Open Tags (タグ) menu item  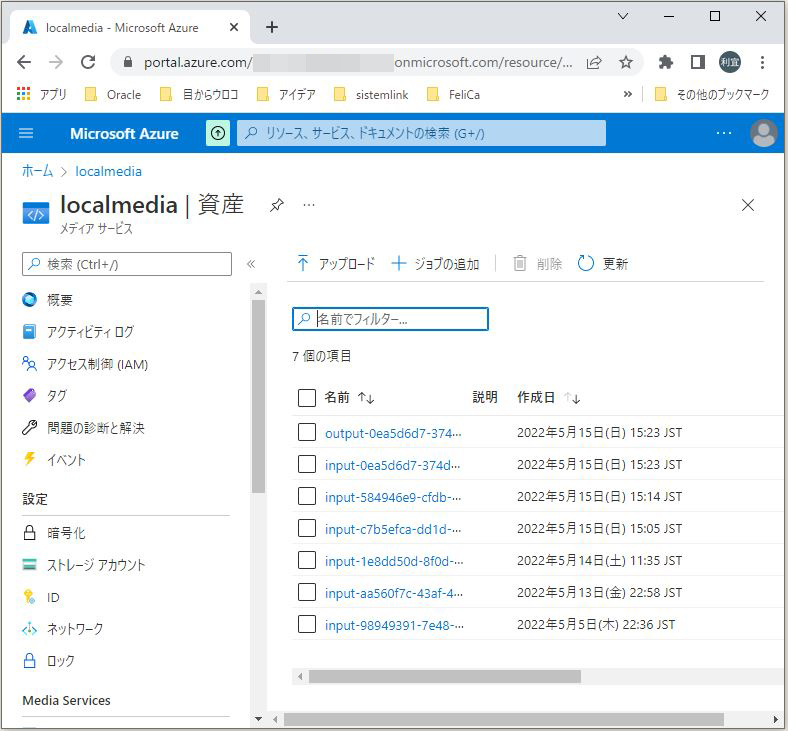click(57, 396)
